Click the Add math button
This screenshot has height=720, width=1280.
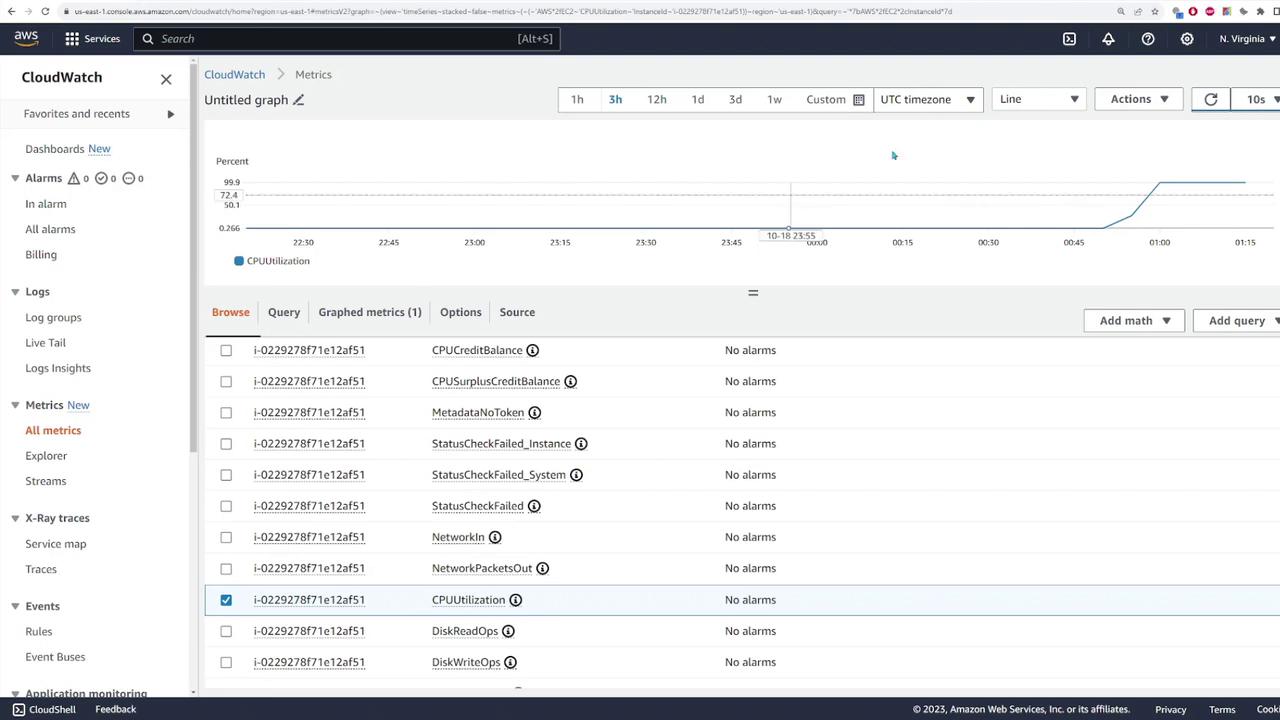[1134, 320]
